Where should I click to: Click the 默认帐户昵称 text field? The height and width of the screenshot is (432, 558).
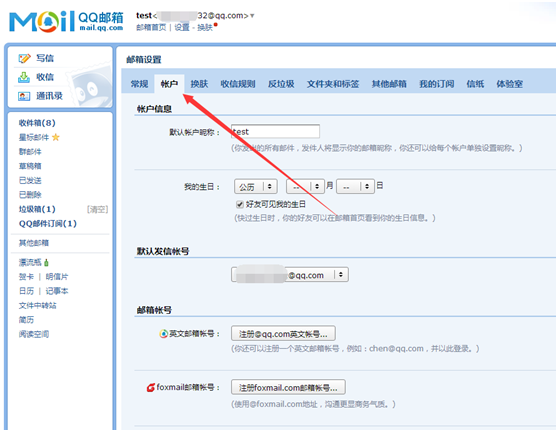point(275,132)
